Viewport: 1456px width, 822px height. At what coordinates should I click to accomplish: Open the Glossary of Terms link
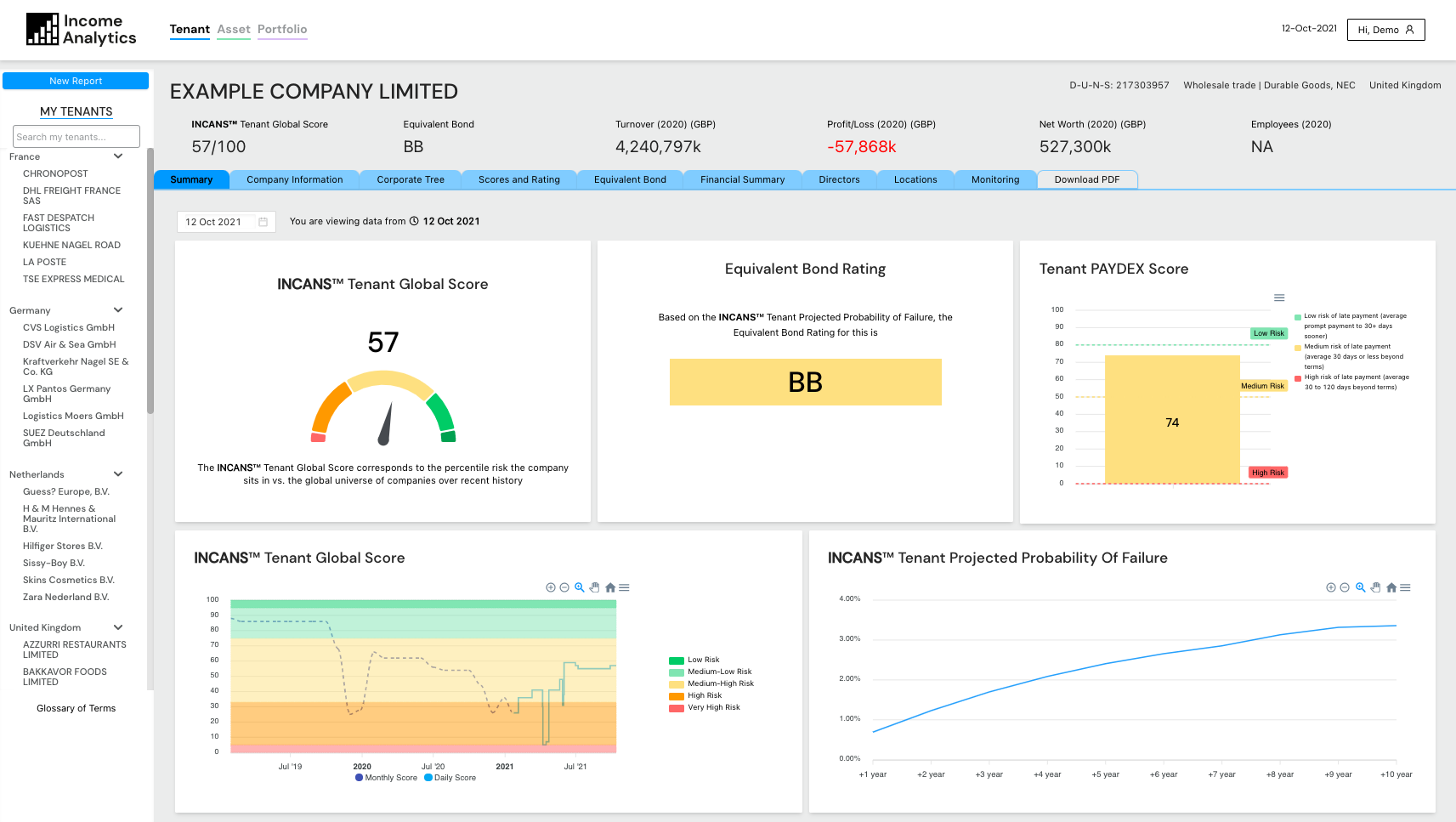point(76,708)
